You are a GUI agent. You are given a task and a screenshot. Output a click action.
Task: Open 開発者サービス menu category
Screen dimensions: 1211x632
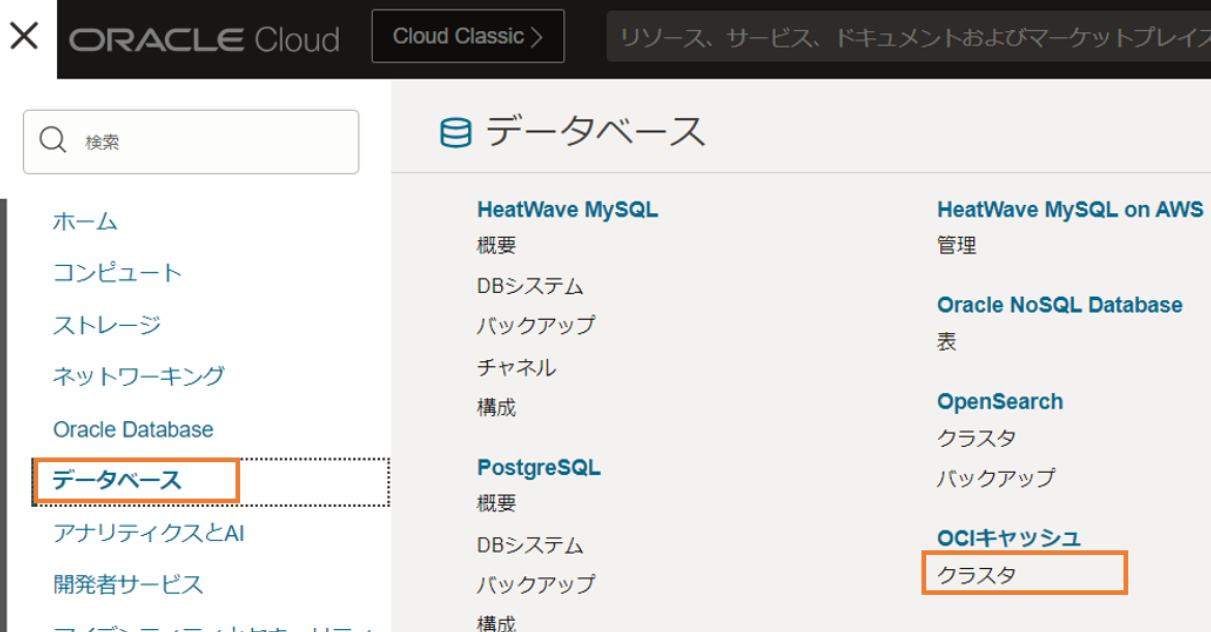tap(127, 585)
